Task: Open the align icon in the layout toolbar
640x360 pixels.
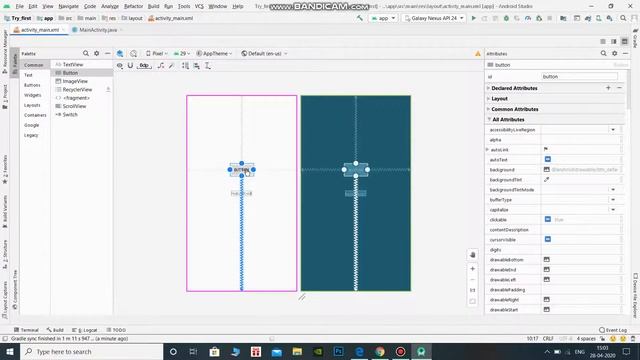Action: (x=197, y=66)
